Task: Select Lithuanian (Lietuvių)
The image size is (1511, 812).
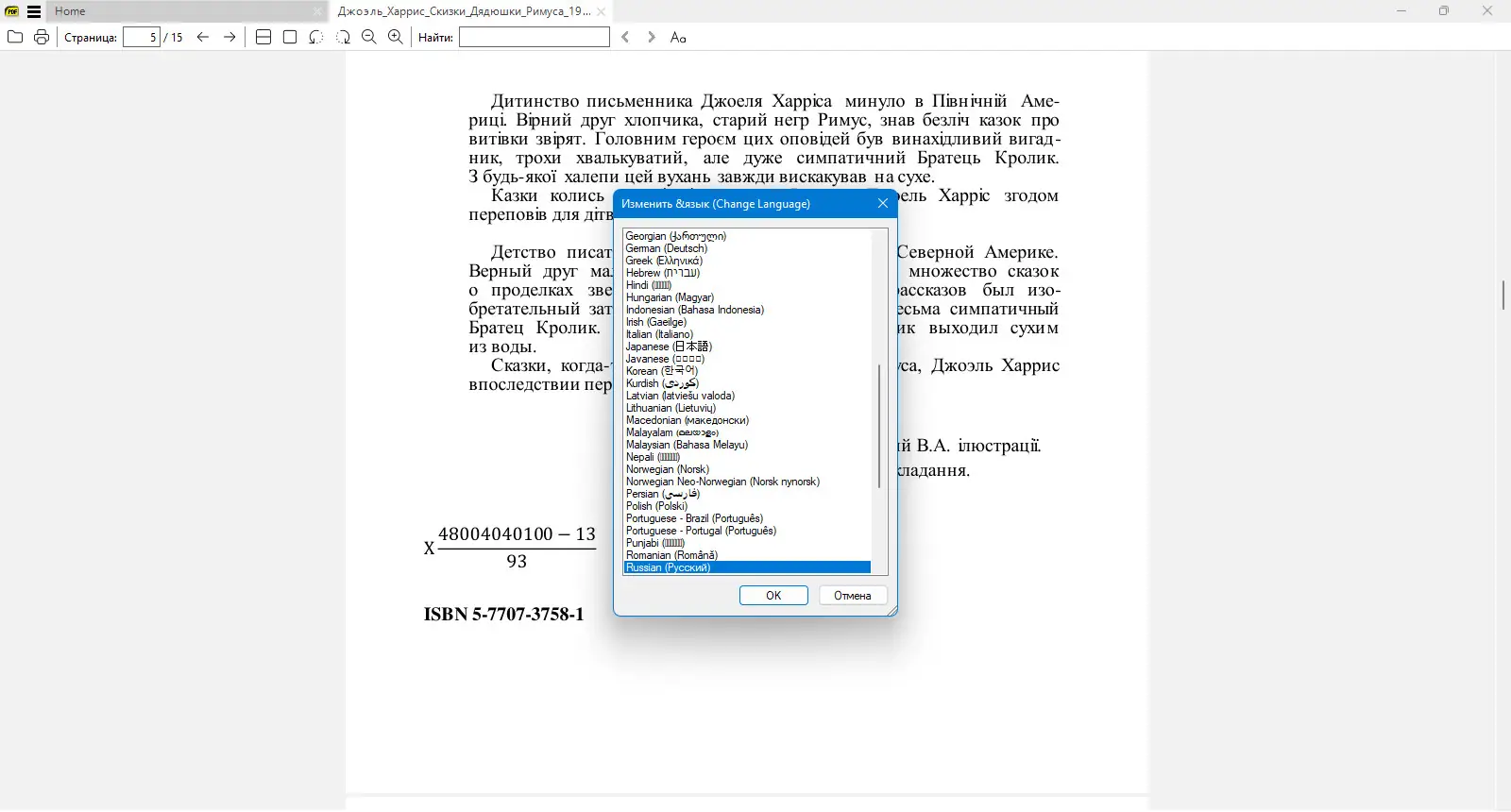Action: tap(747, 408)
